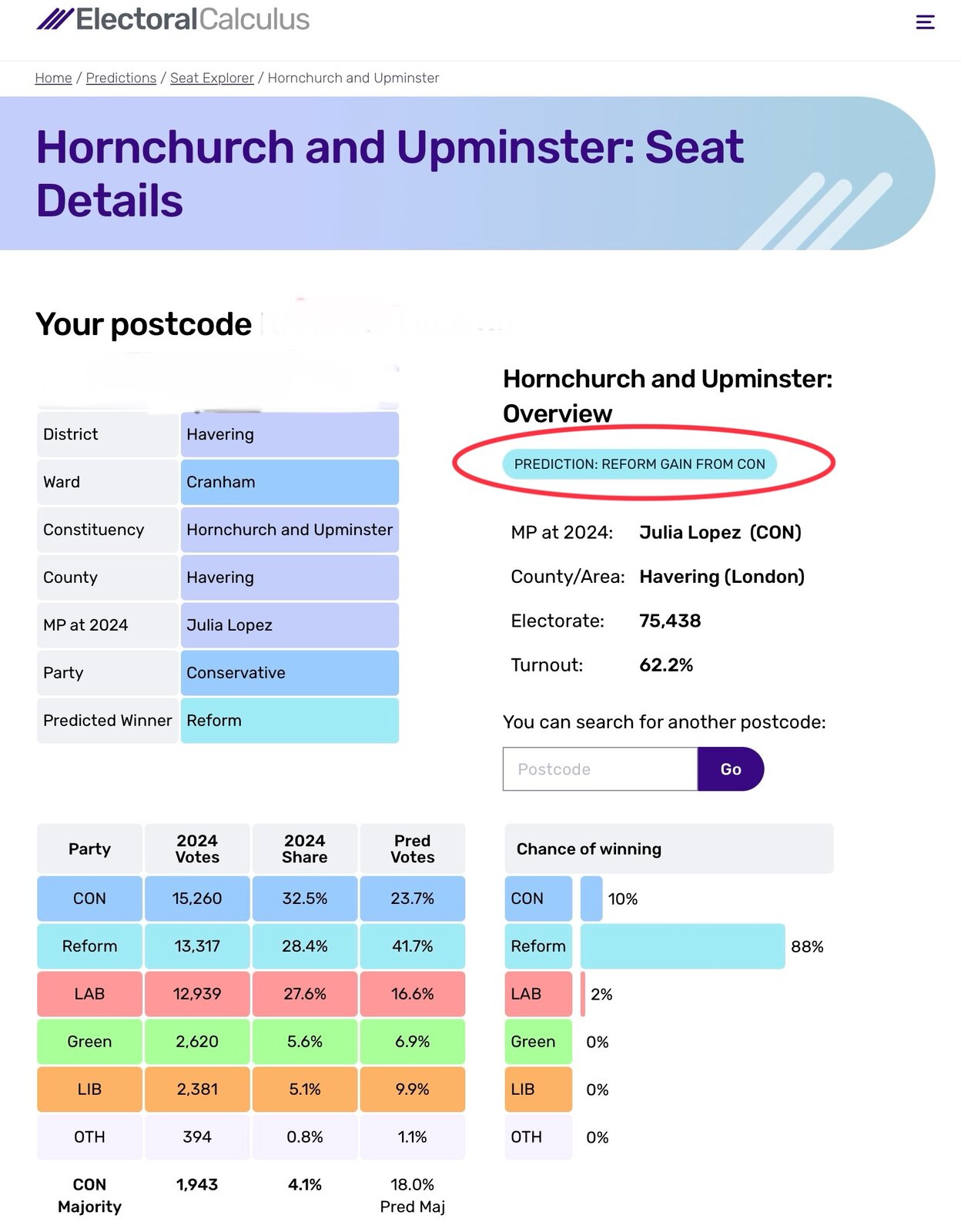Open the Predictions breadcrumb link
961x1232 pixels.
click(x=121, y=78)
